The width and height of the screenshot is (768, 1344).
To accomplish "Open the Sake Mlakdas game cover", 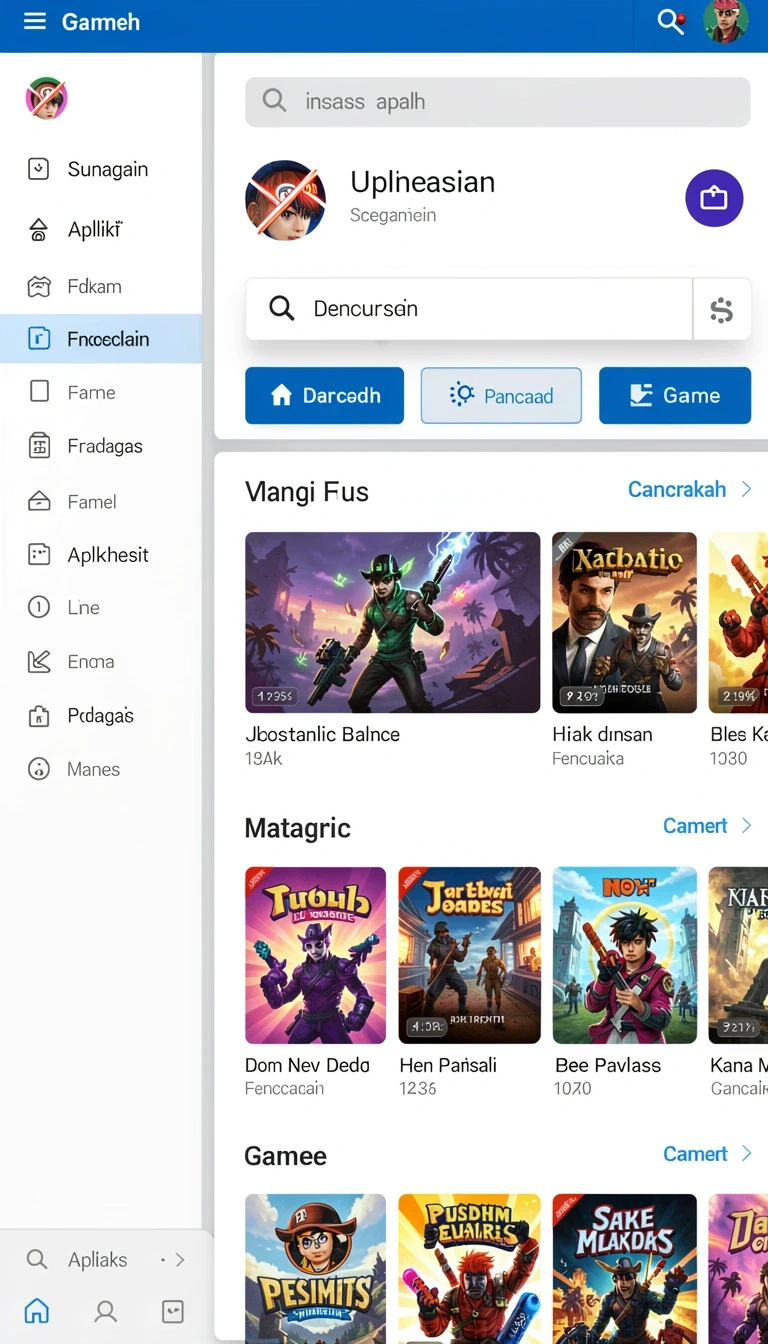I will 624,1267.
